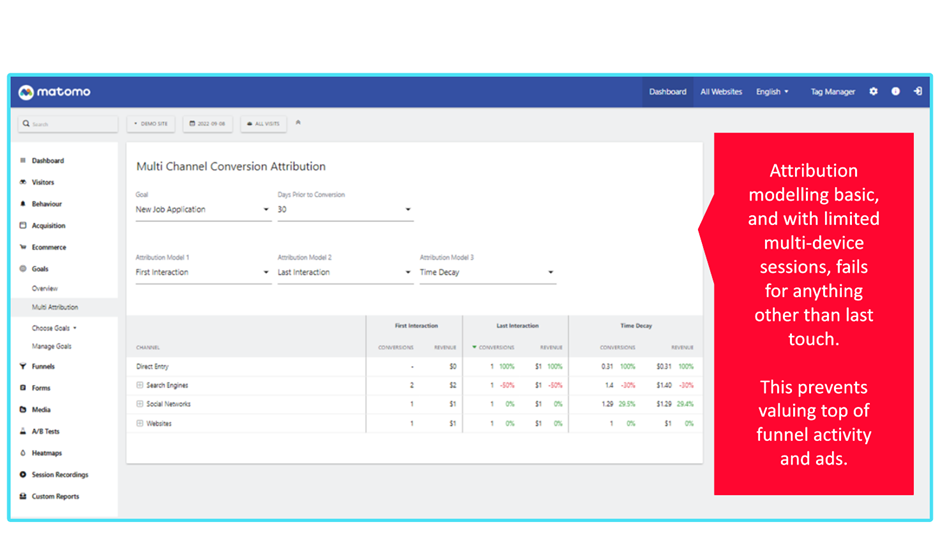Sort by Time Decay Conversions column
The width and height of the screenshot is (940, 546).
tap(617, 347)
